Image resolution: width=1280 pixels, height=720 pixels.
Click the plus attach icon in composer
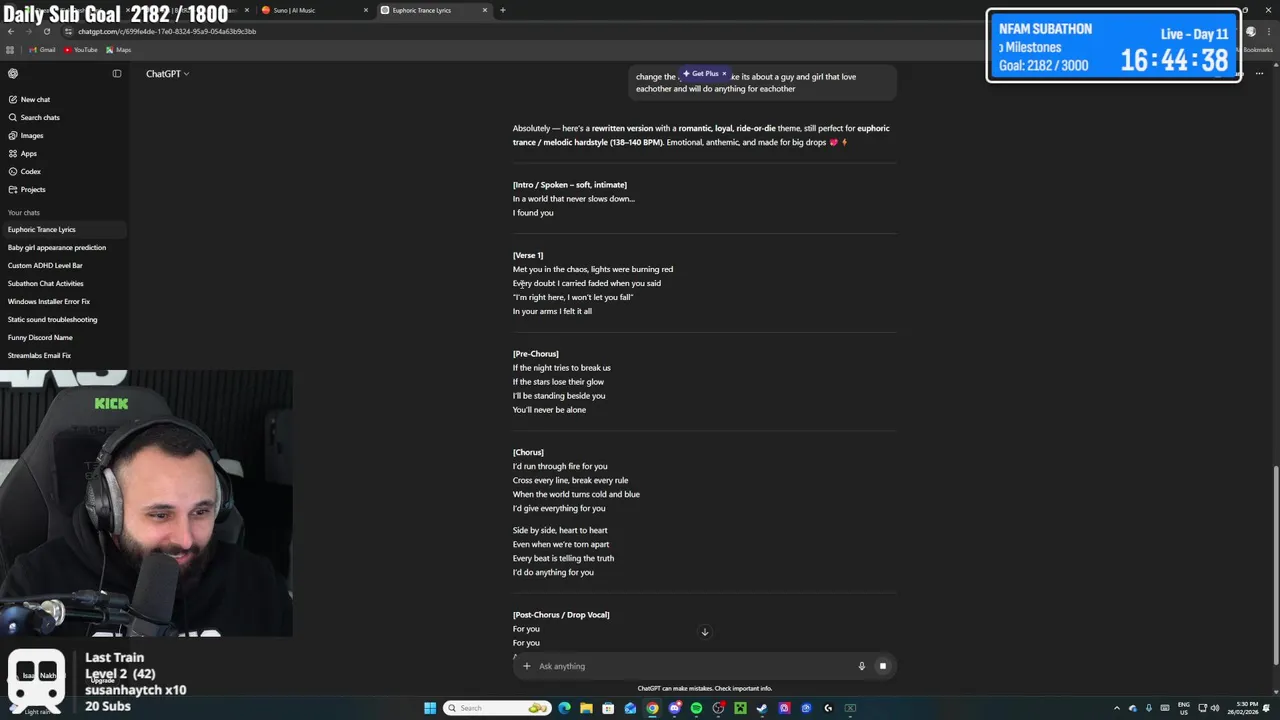tap(527, 666)
